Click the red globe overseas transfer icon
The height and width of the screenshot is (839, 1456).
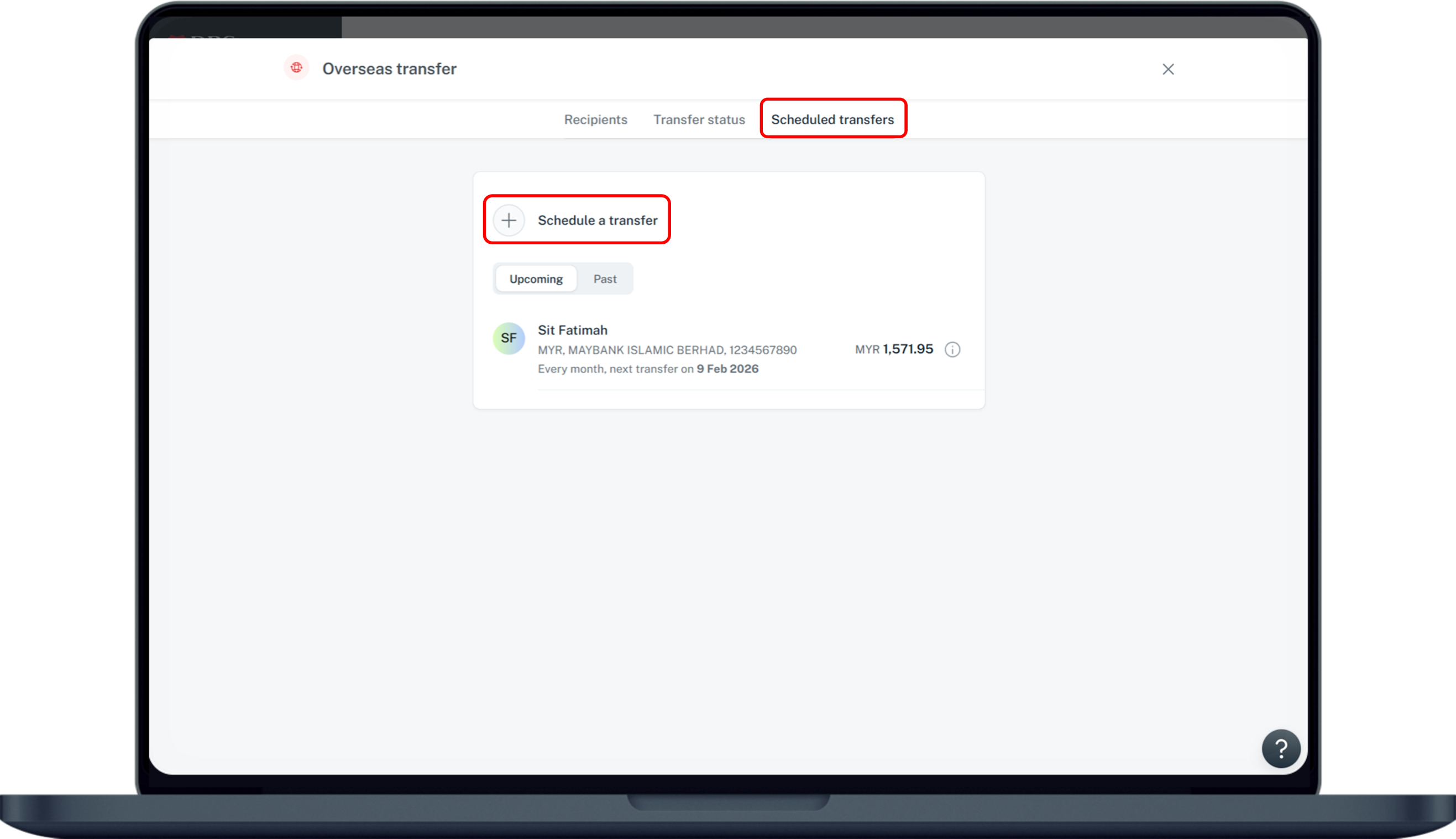point(296,68)
